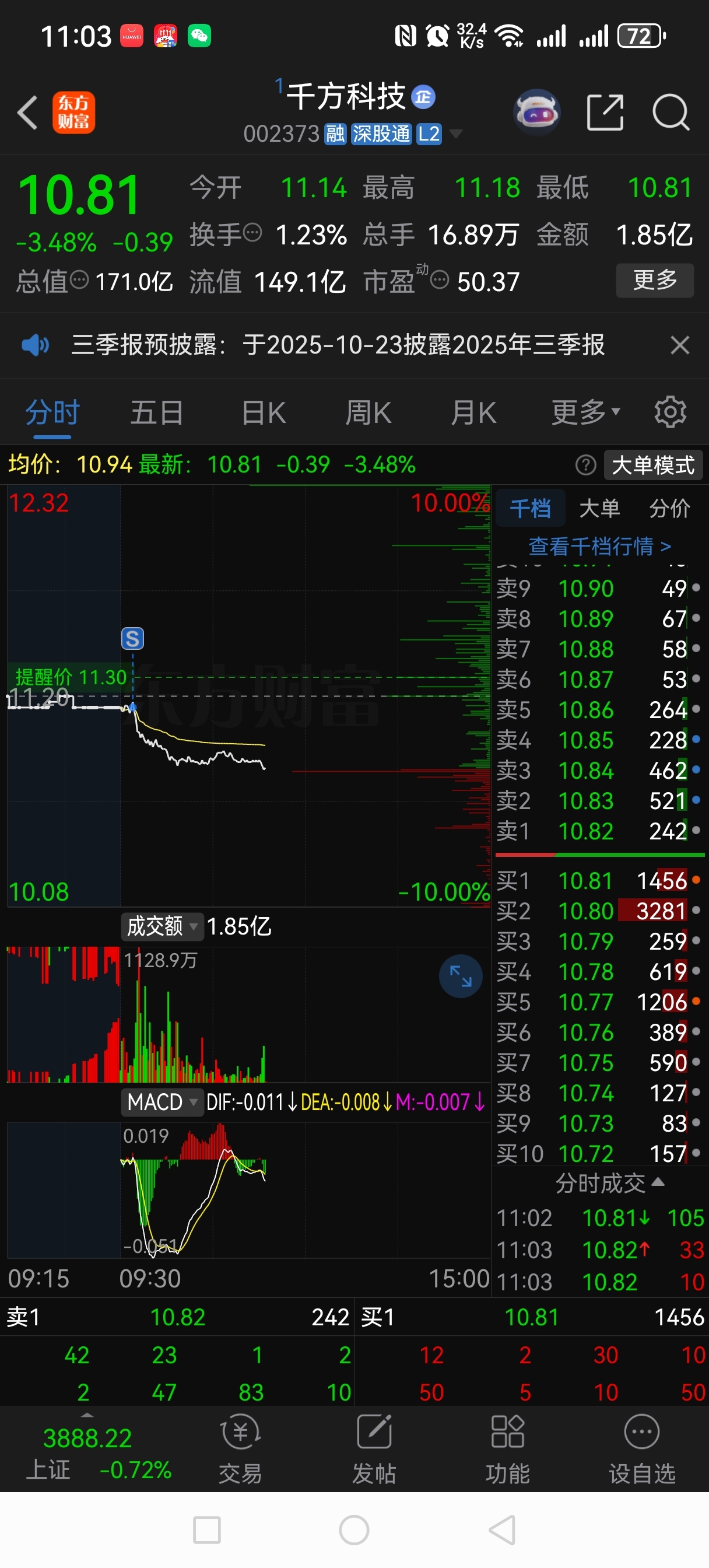Open the MACD indicator dropdown
709x1568 pixels.
click(x=162, y=1102)
